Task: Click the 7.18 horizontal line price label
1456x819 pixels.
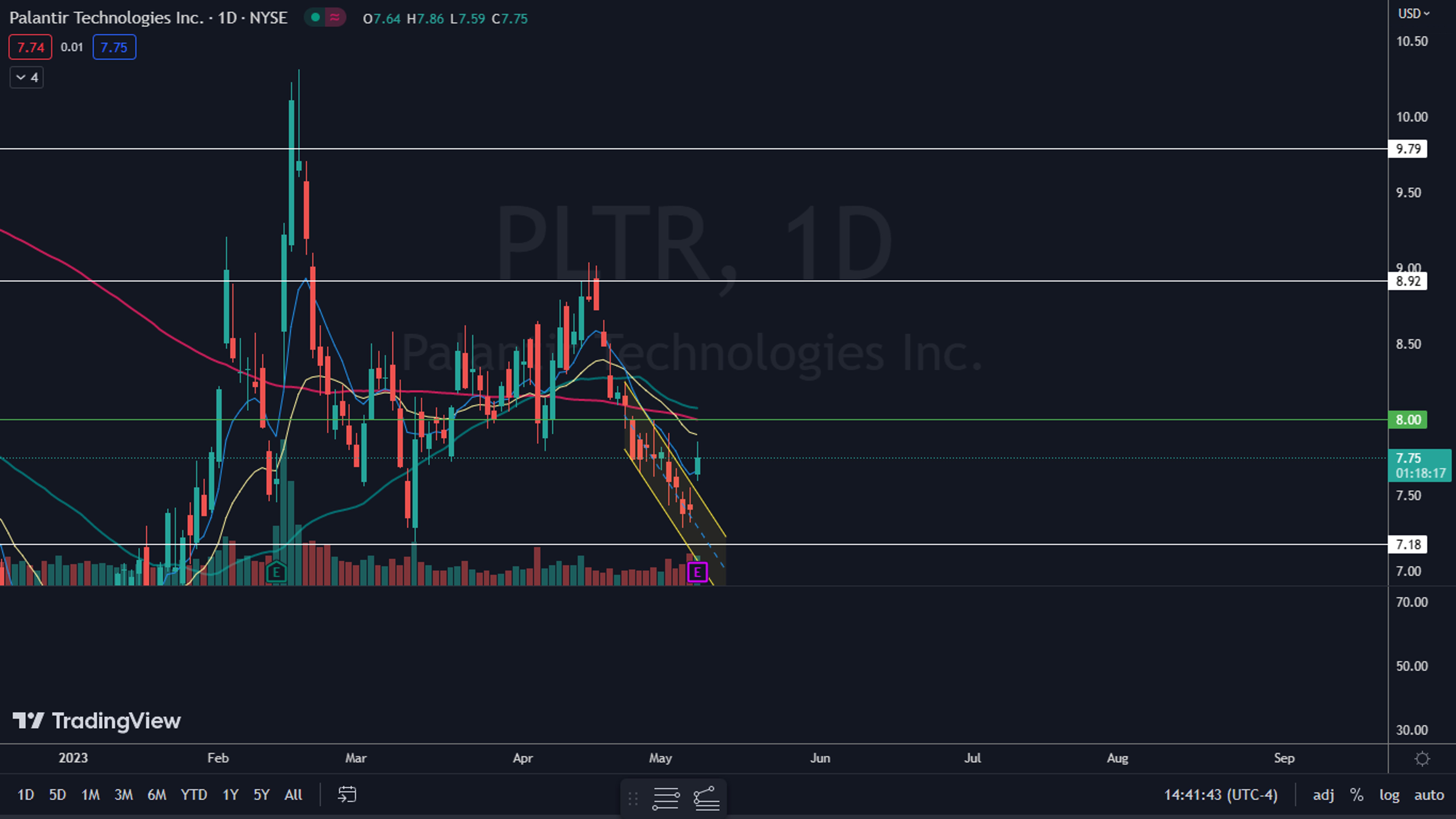Action: (x=1407, y=545)
